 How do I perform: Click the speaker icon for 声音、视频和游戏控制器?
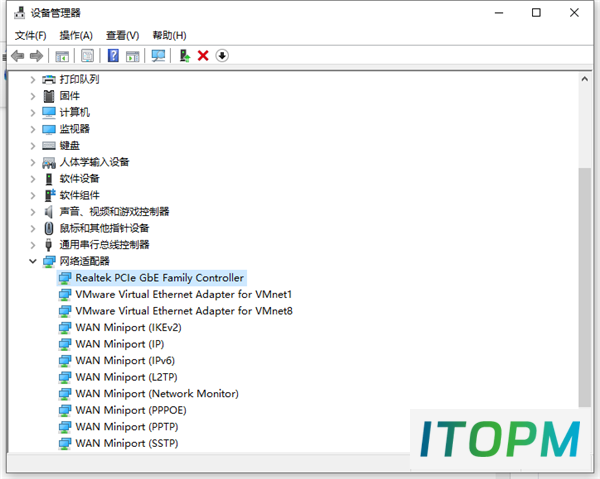coord(49,212)
